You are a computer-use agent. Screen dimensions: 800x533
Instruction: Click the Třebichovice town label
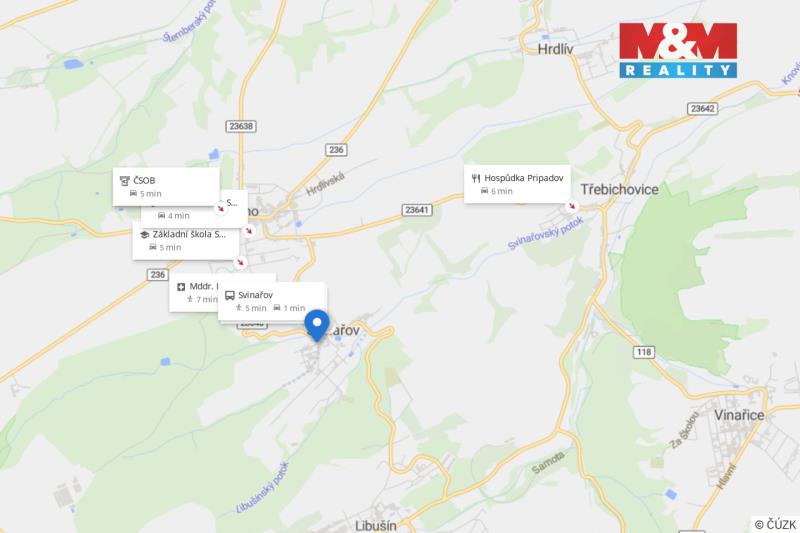[619, 189]
